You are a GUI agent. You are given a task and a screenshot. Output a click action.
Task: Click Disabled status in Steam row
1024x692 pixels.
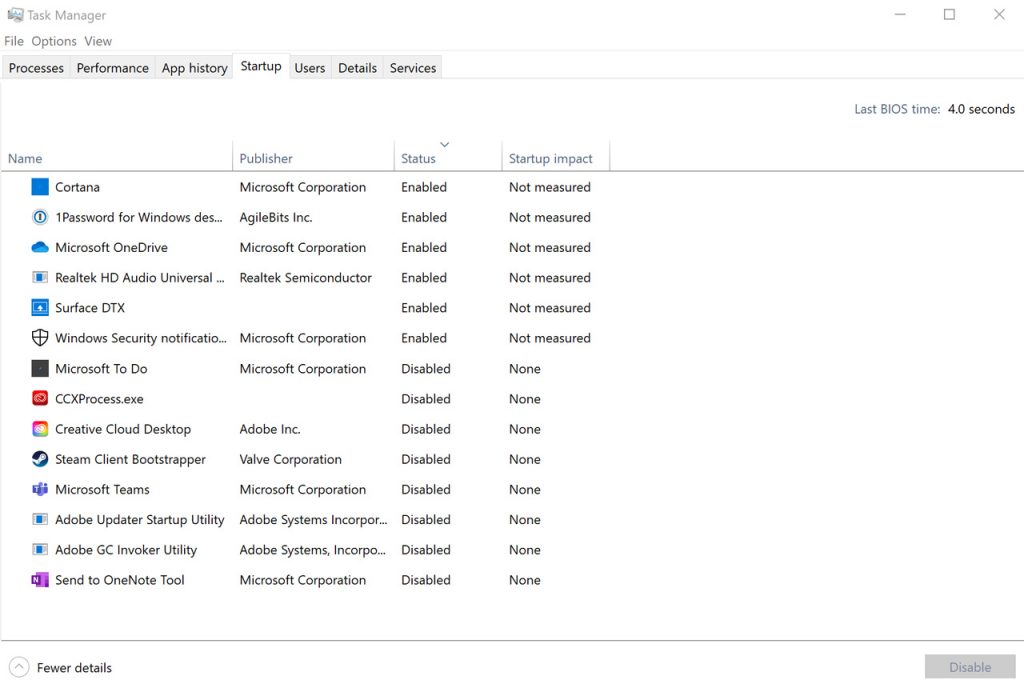pyautogui.click(x=426, y=460)
